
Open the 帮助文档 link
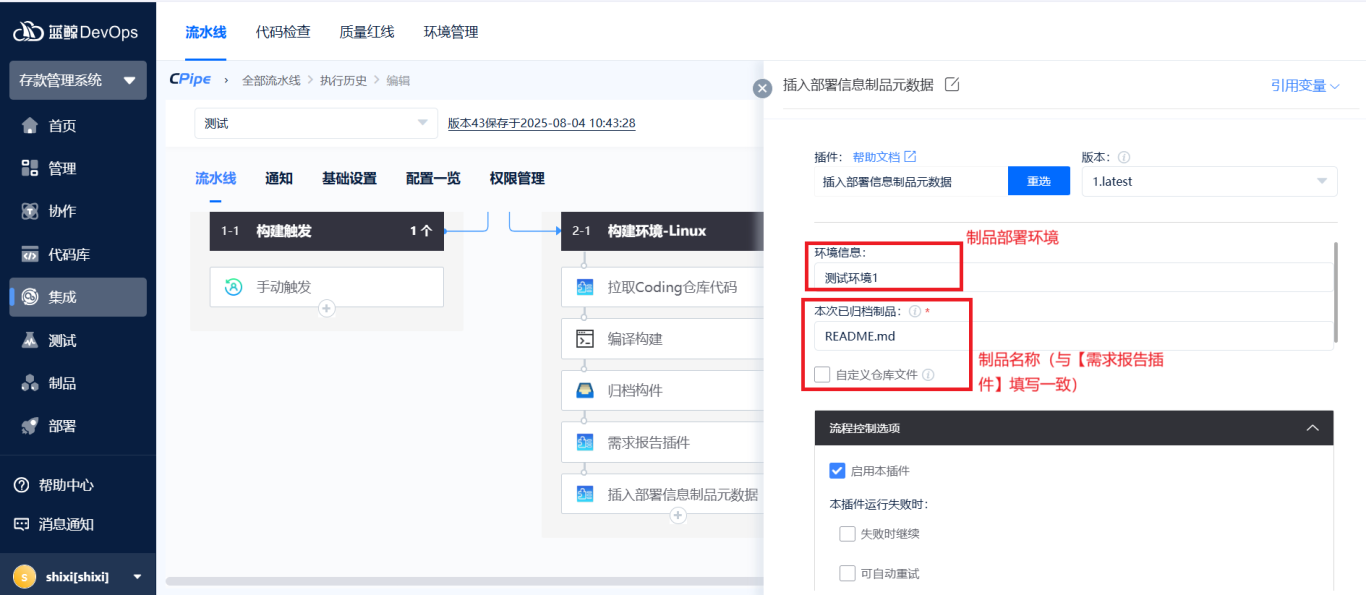pyautogui.click(x=876, y=157)
